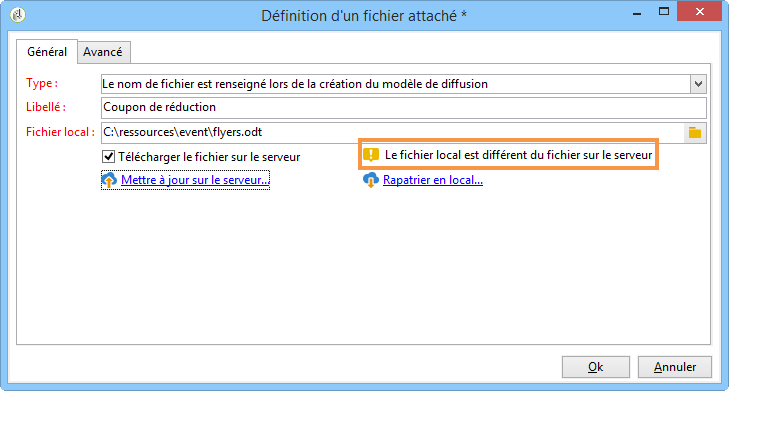Screen dimensions: 770x428
Task: Click into the Fichier local path field
Action: point(392,133)
